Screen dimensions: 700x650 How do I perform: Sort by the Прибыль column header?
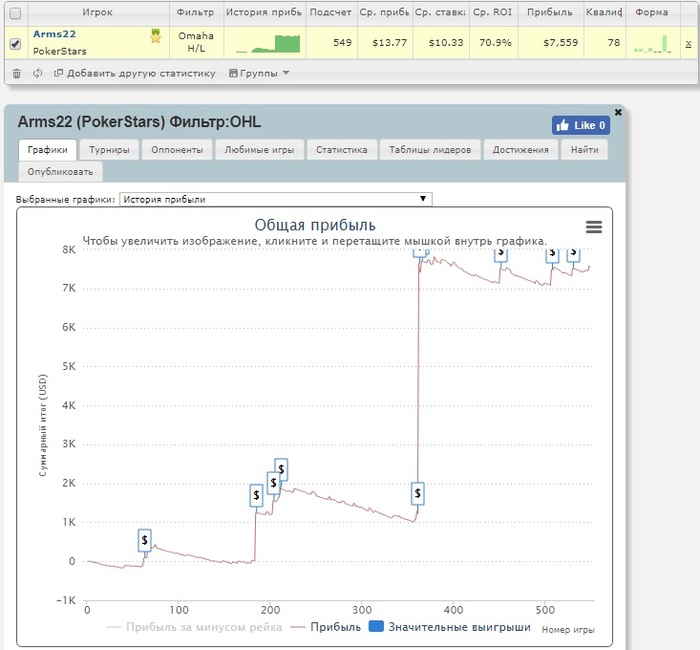550,12
